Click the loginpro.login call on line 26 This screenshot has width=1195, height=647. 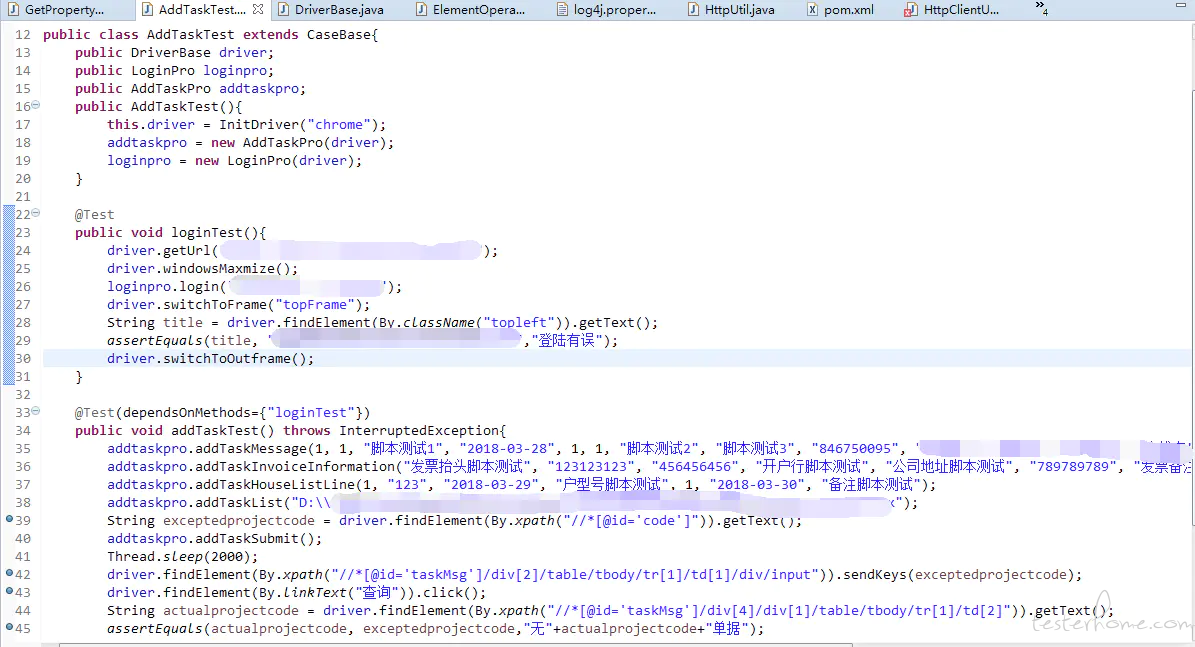[255, 287]
